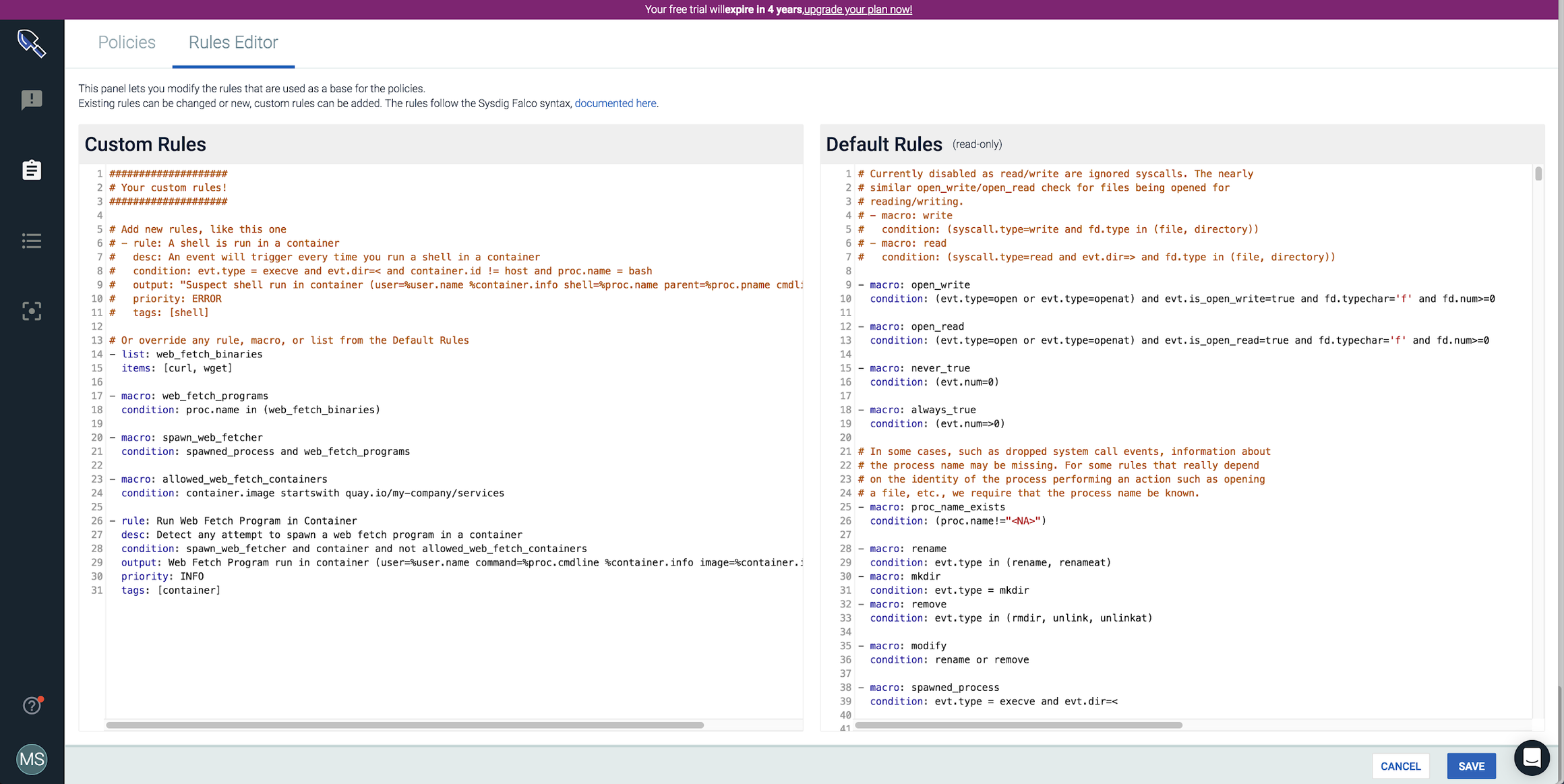This screenshot has height=784, width=1564.
Task: Click 'condition: evt.type = mkdir' line
Action: [x=949, y=591]
